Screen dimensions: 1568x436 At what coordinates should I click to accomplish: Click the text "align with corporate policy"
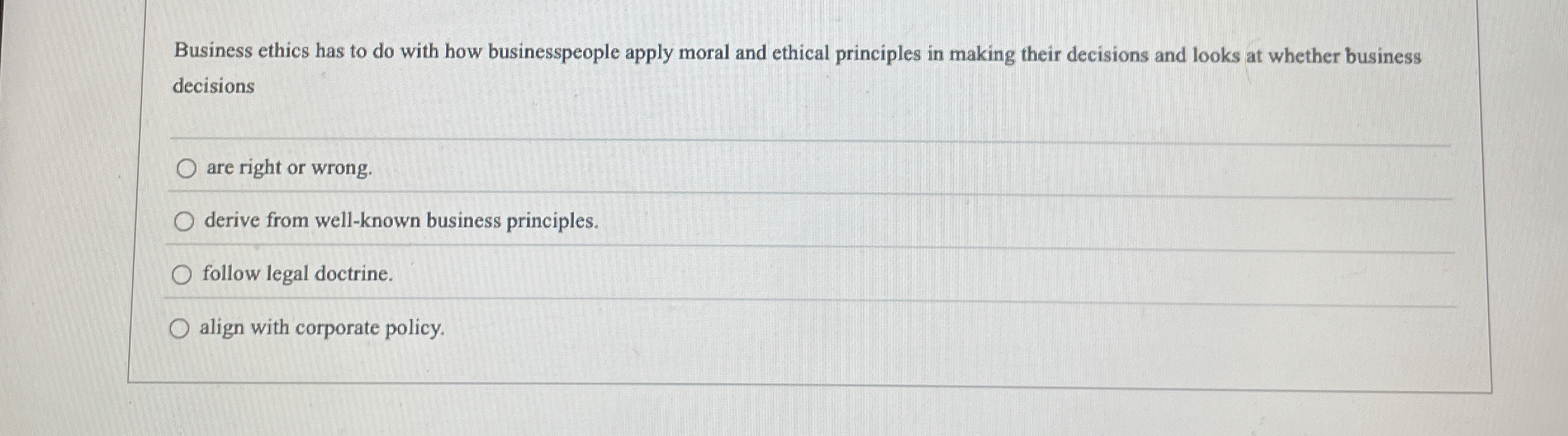pos(322,328)
